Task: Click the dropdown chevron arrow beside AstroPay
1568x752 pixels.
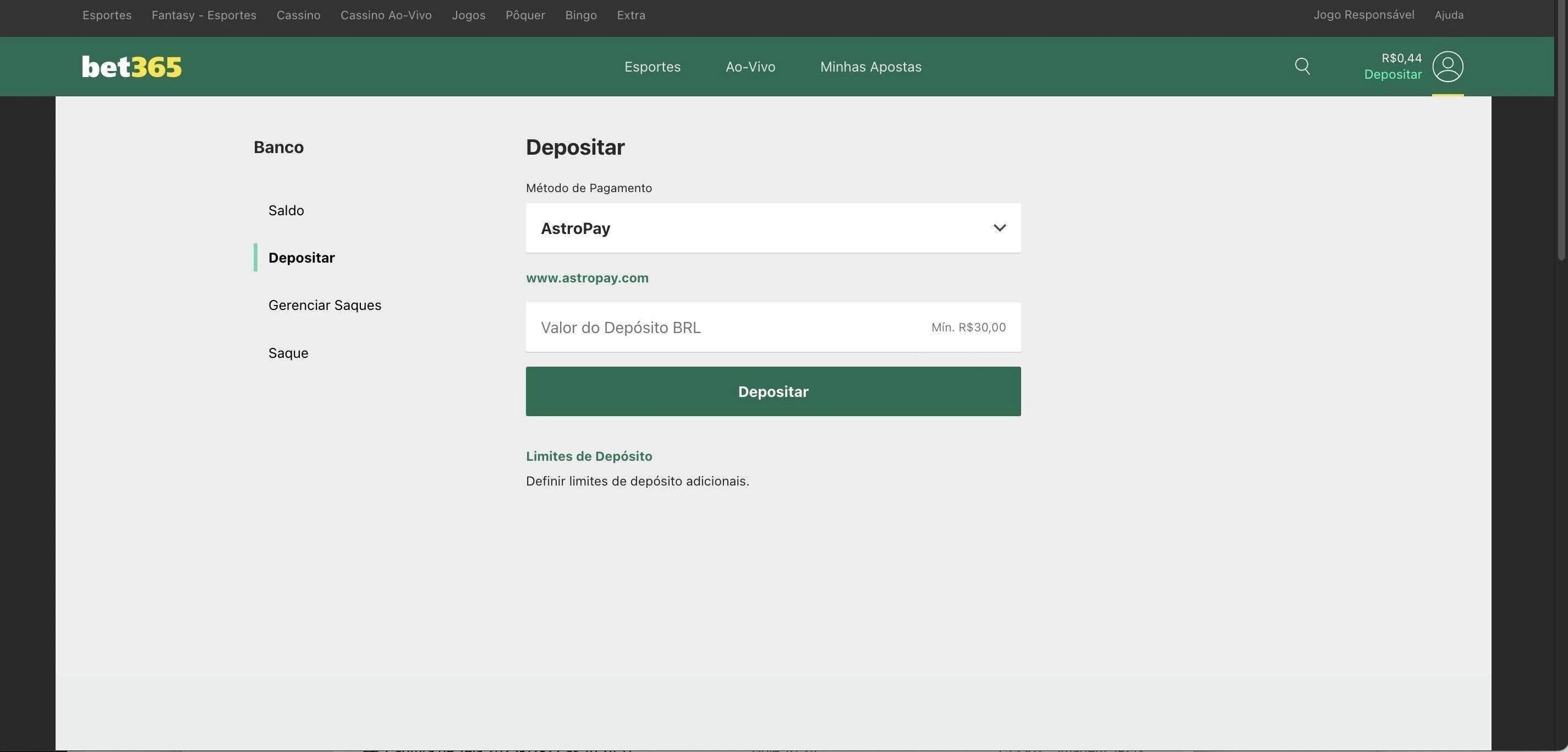Action: coord(1000,228)
